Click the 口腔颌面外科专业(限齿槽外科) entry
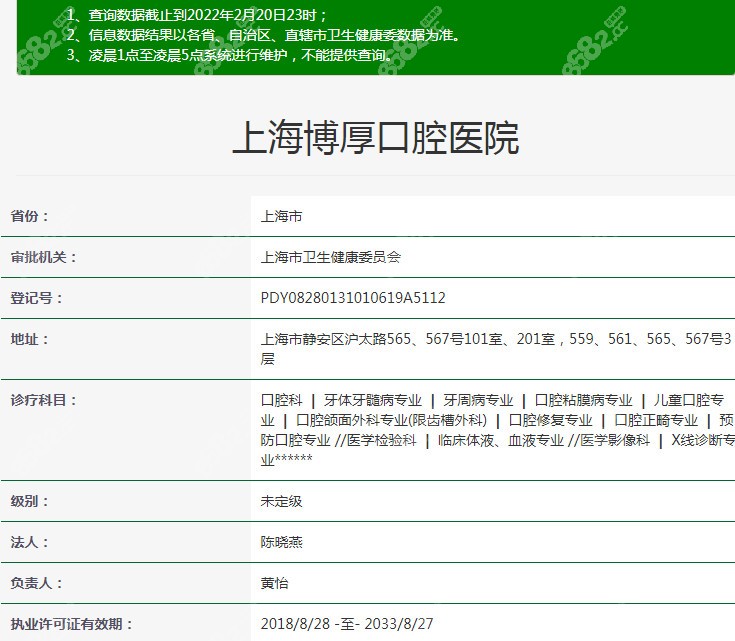The width and height of the screenshot is (735, 641). click(391, 420)
